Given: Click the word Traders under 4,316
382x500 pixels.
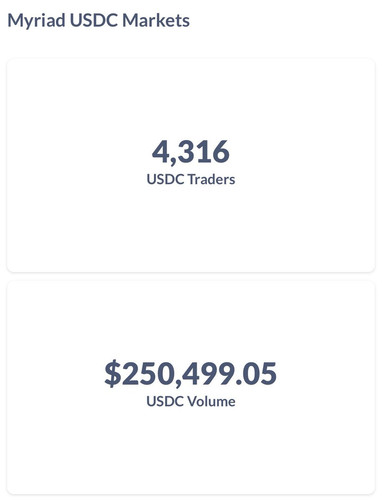Looking at the screenshot, I should (212, 179).
